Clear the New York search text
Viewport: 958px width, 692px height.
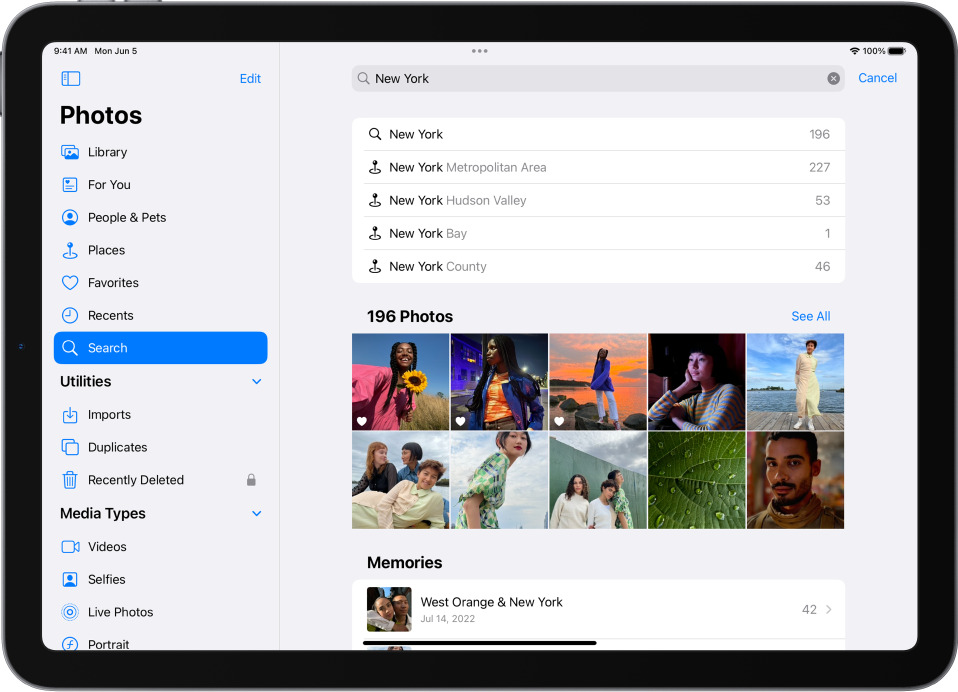tap(833, 78)
